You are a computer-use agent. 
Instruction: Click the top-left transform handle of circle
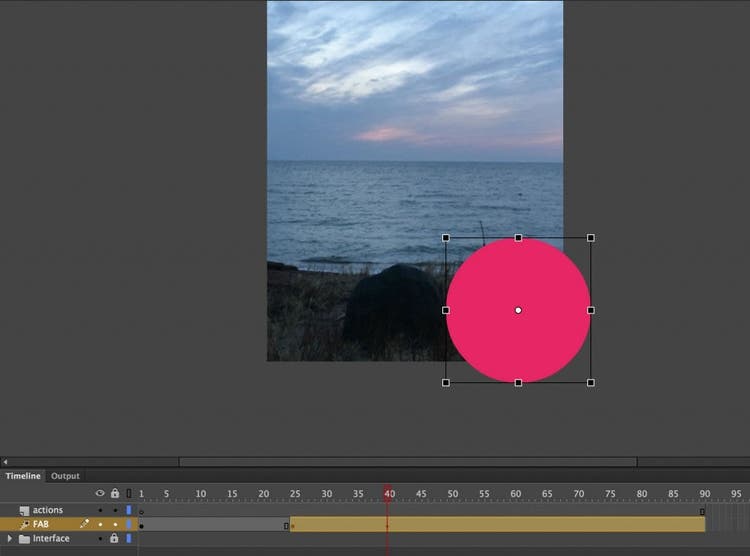tap(446, 238)
